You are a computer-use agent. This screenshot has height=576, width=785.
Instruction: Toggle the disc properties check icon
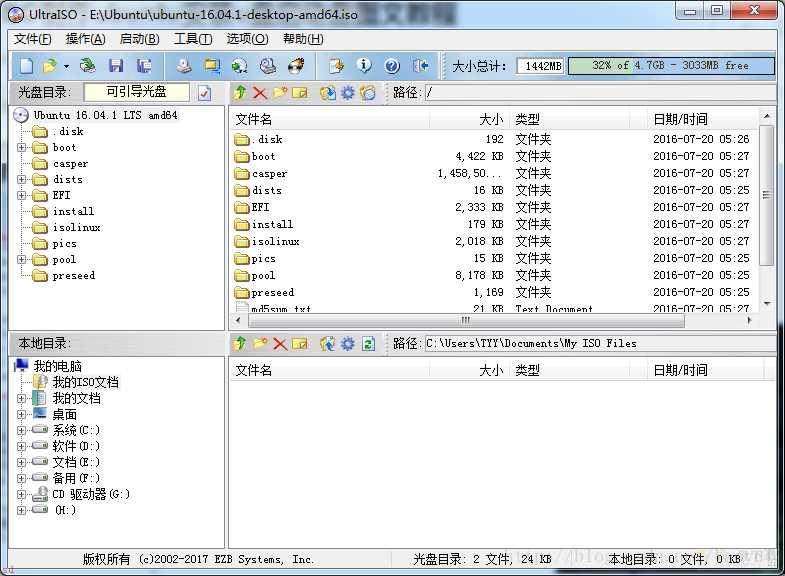coord(204,93)
